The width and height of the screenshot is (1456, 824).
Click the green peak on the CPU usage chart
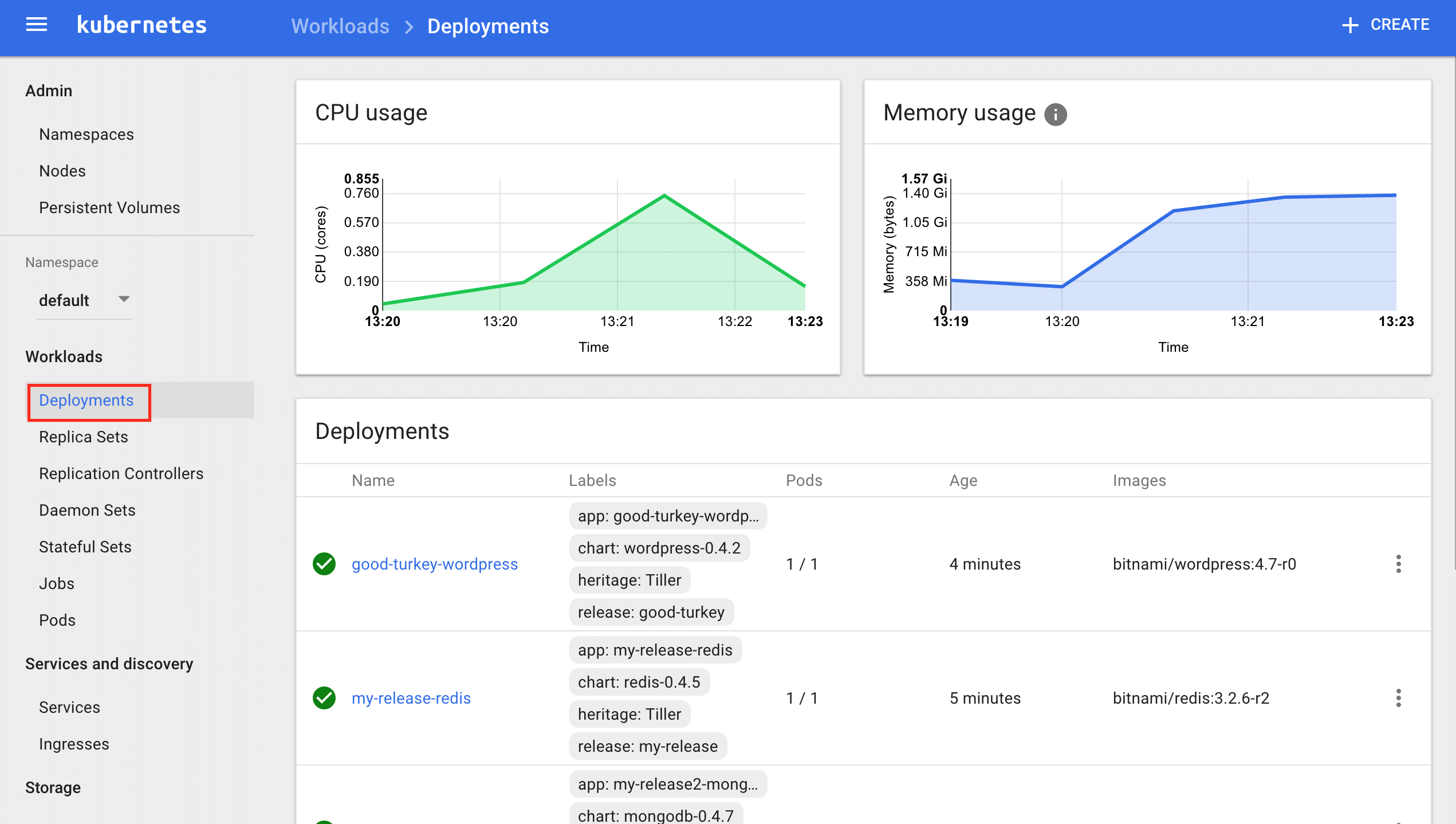coord(663,195)
